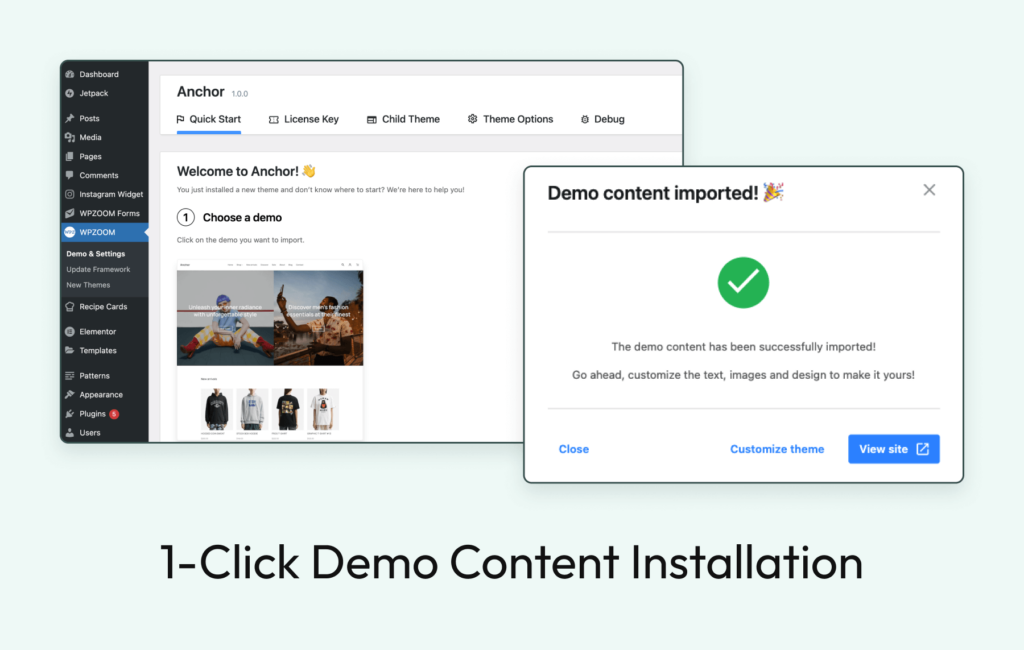Open the WPZOOM Forms icon
Image resolution: width=1024 pixels, height=650 pixels.
click(70, 213)
